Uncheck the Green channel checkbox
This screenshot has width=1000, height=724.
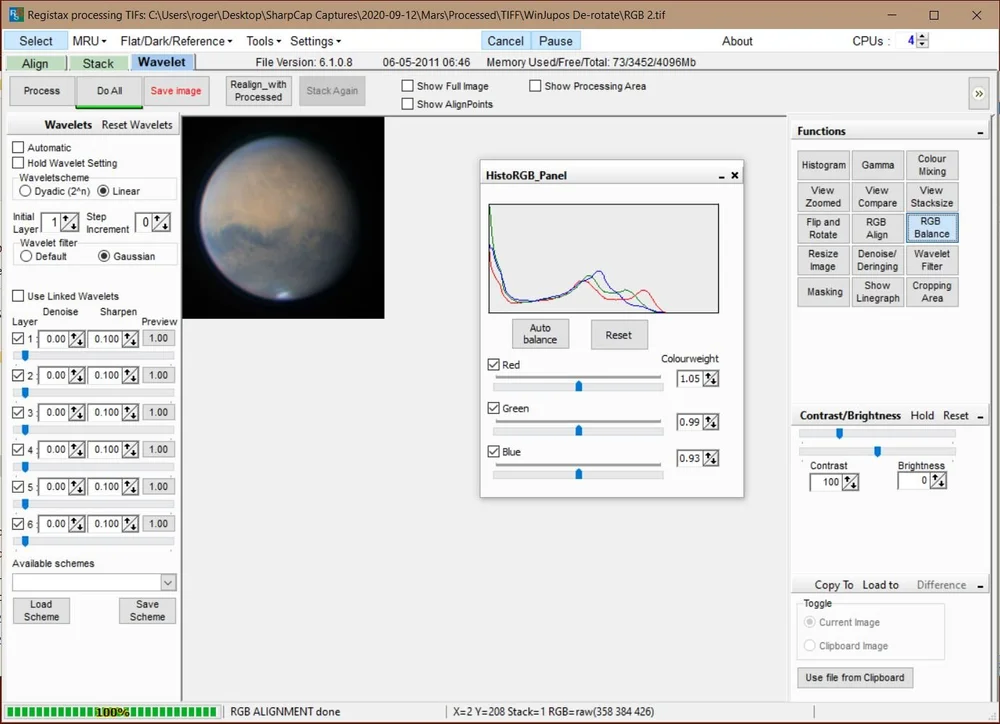pyautogui.click(x=493, y=408)
